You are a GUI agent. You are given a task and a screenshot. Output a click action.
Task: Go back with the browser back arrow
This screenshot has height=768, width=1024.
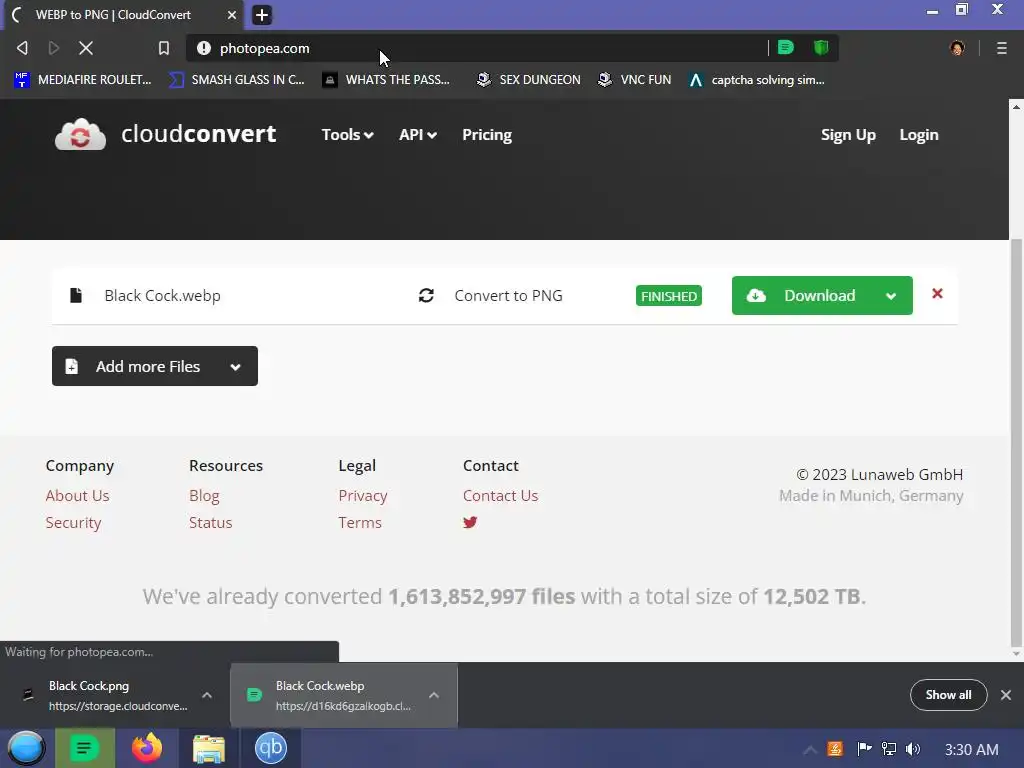tap(22, 48)
